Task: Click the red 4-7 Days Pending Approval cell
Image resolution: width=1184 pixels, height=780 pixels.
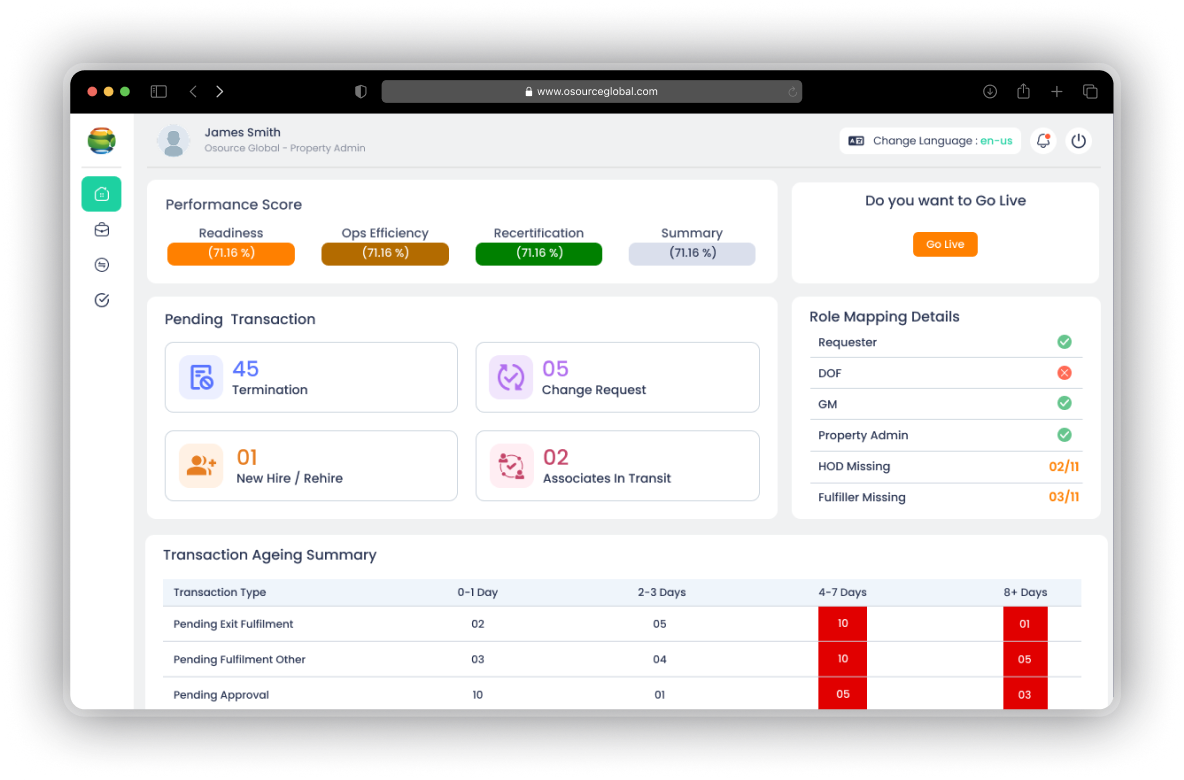Action: pyautogui.click(x=843, y=694)
